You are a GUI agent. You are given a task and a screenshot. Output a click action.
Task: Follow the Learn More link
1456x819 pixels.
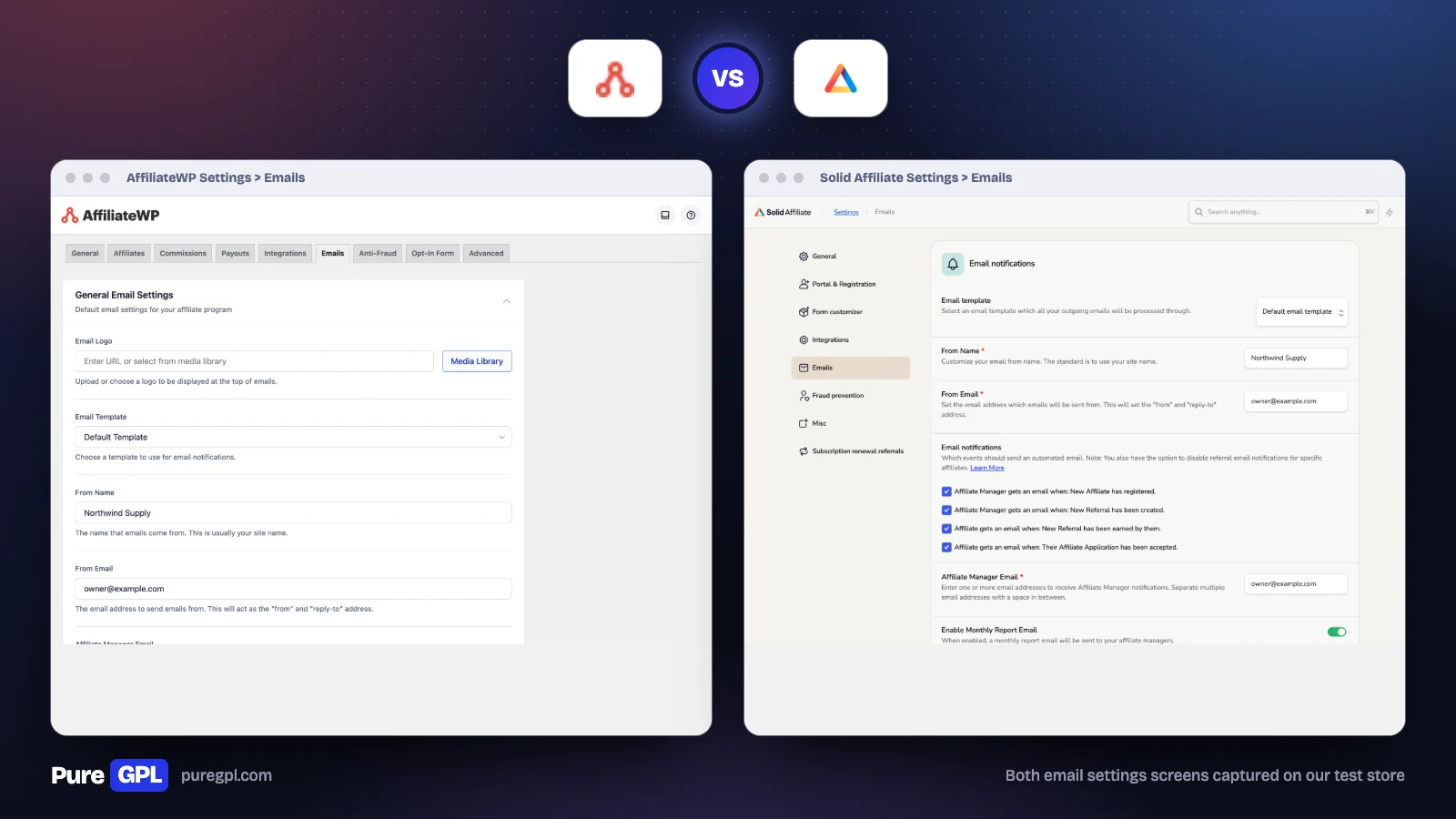987,468
